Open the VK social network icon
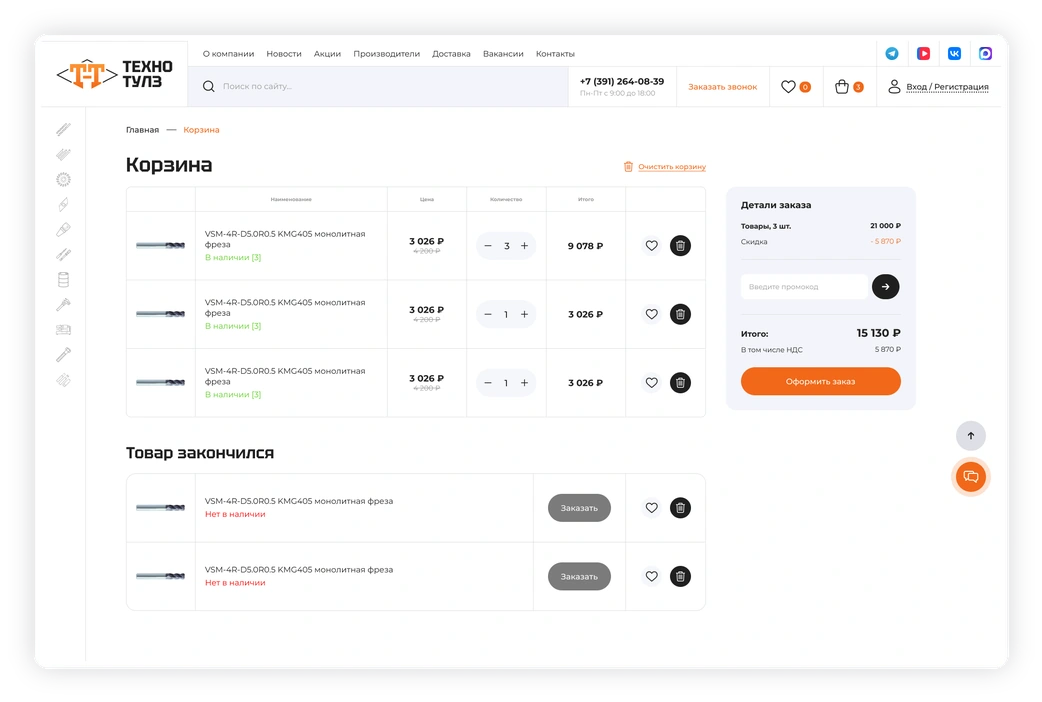 (x=954, y=54)
